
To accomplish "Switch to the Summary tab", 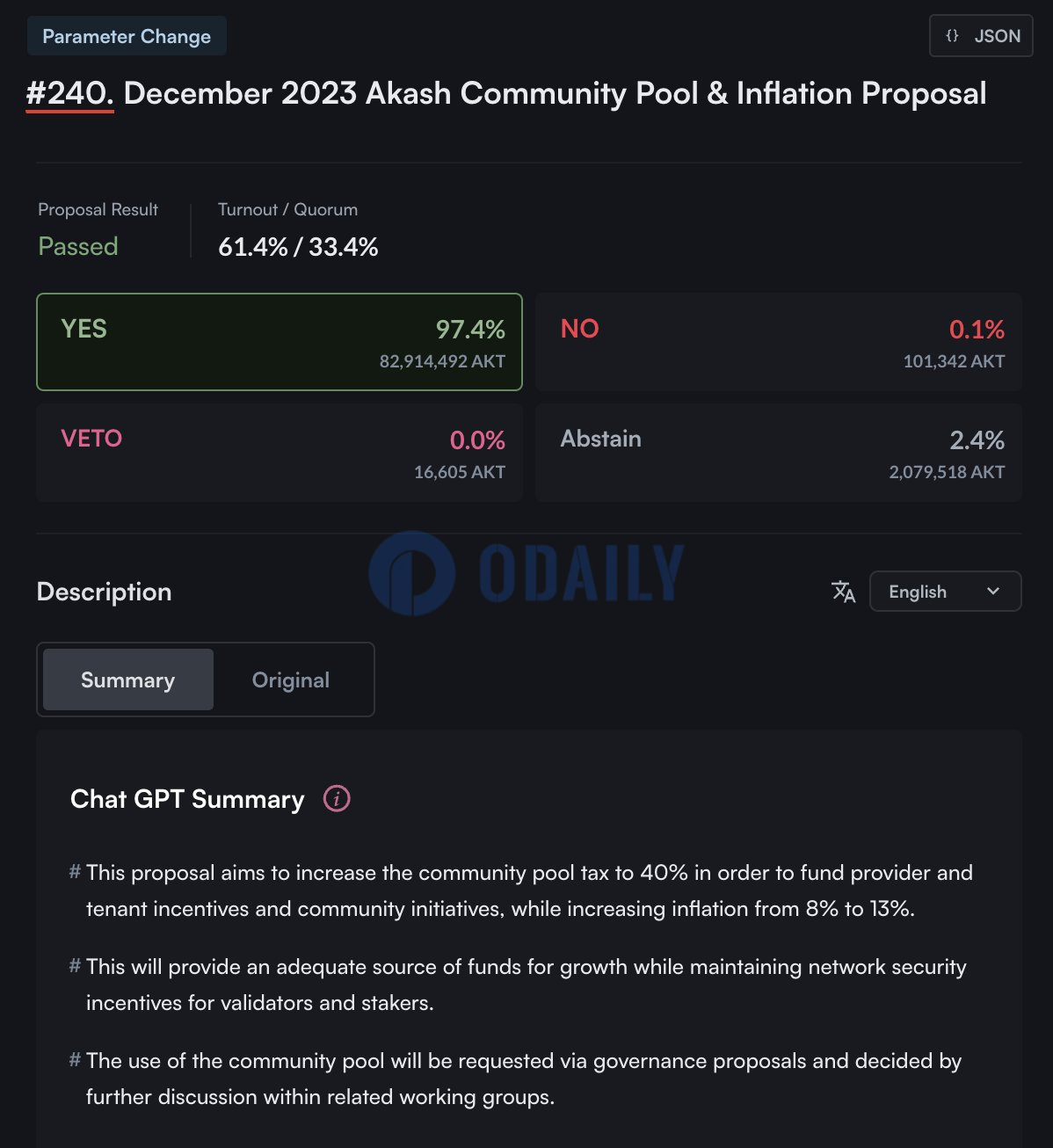I will pyautogui.click(x=128, y=679).
